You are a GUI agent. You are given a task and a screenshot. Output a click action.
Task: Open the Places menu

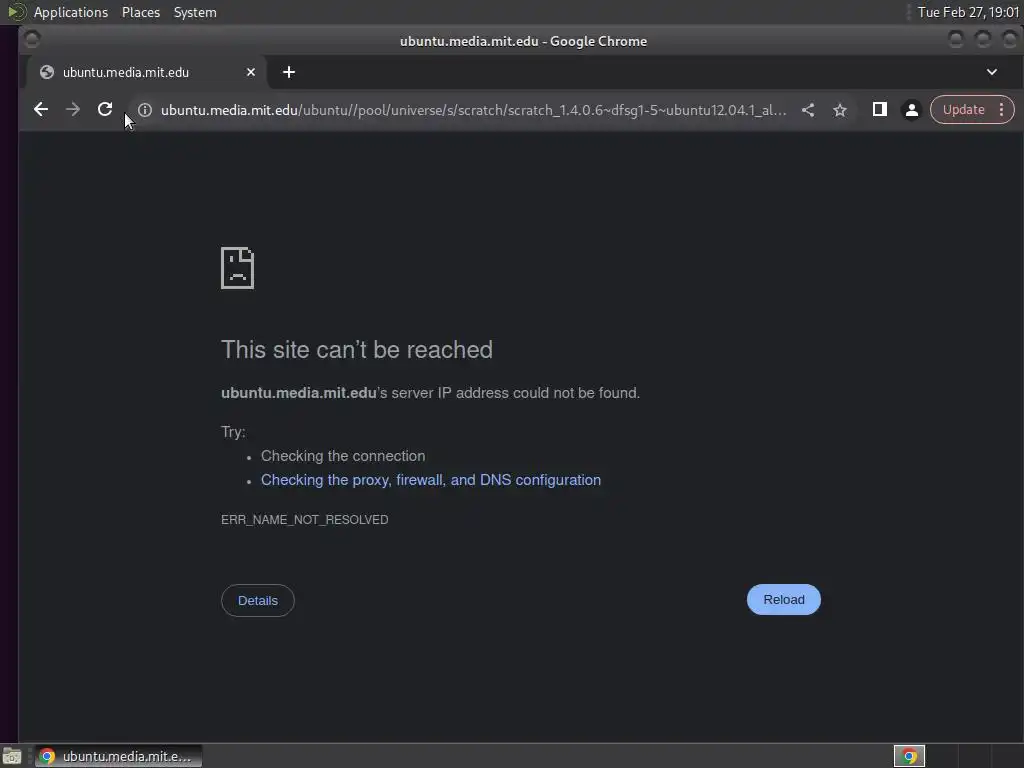pyautogui.click(x=141, y=12)
